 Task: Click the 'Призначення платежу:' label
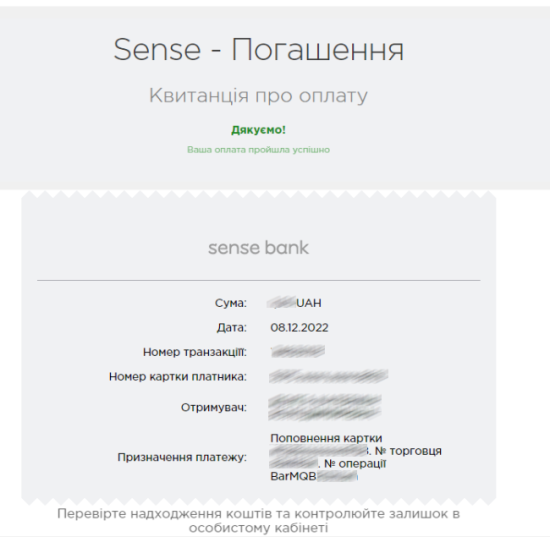[x=182, y=457]
